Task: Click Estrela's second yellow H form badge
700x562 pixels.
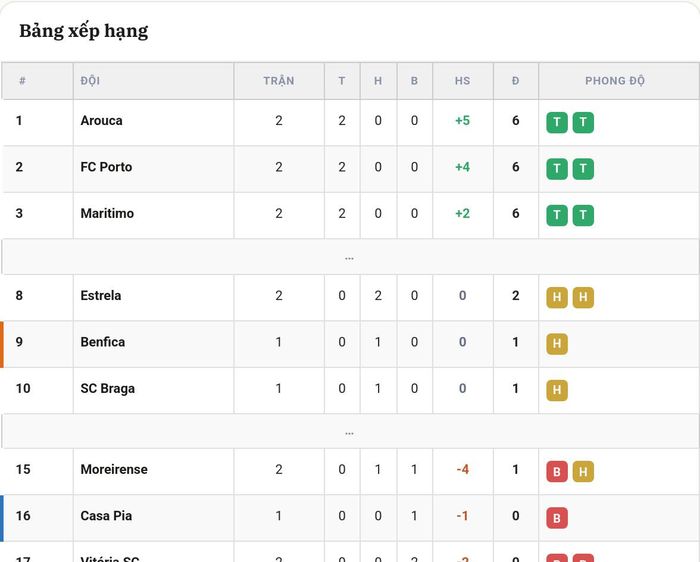Action: 583,297
